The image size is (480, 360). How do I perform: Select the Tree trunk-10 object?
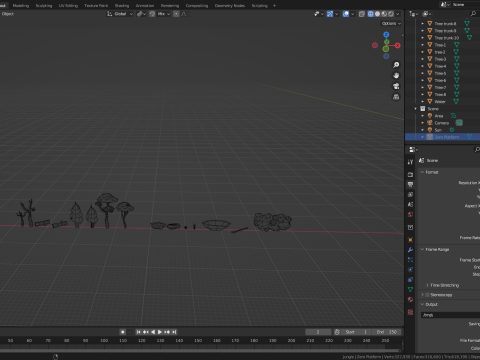(x=447, y=38)
